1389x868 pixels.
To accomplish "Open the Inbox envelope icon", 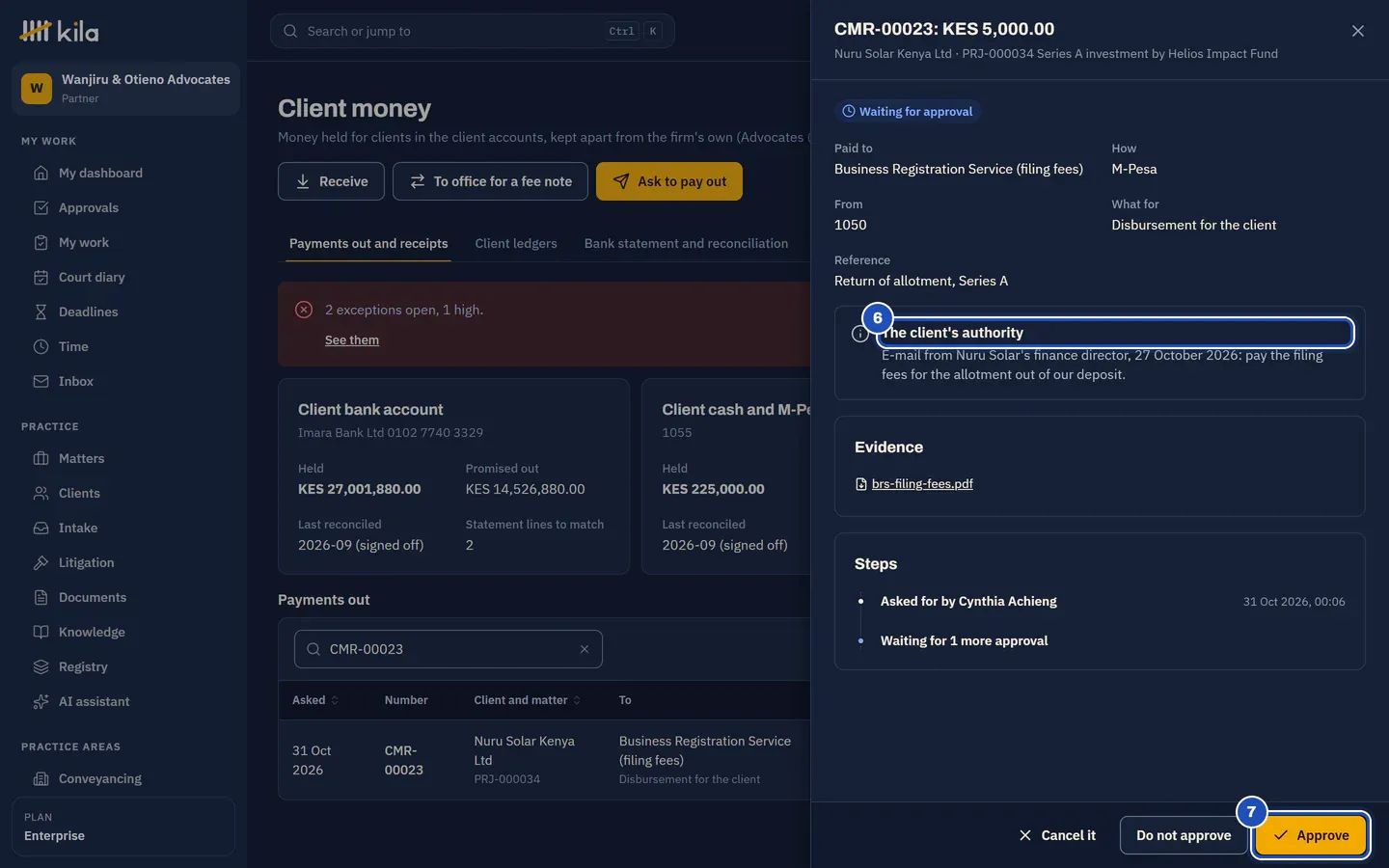I will [41, 381].
